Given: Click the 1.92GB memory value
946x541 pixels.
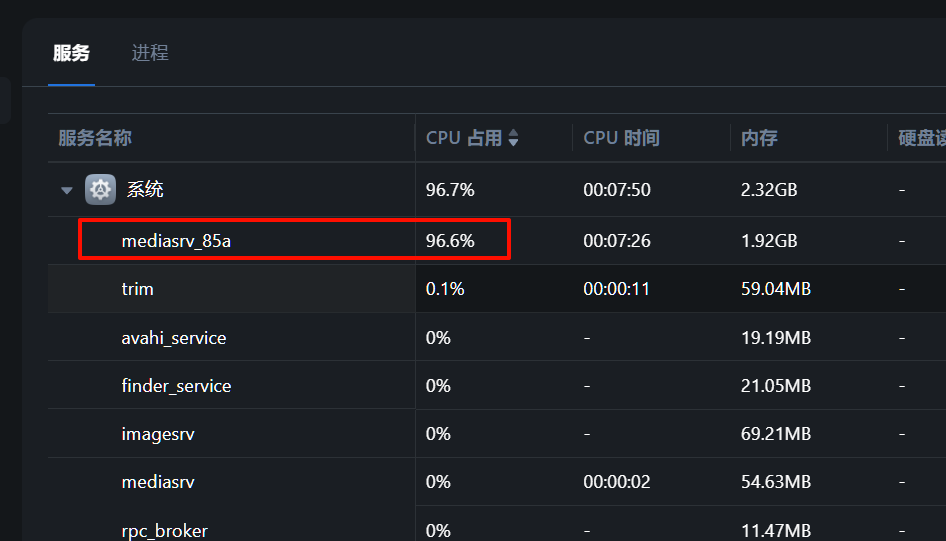Looking at the screenshot, I should point(769,241).
